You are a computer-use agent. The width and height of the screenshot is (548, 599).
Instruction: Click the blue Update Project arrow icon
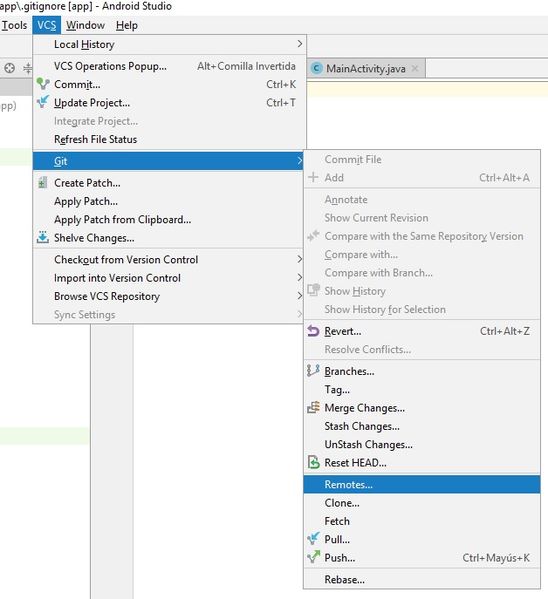(43, 102)
